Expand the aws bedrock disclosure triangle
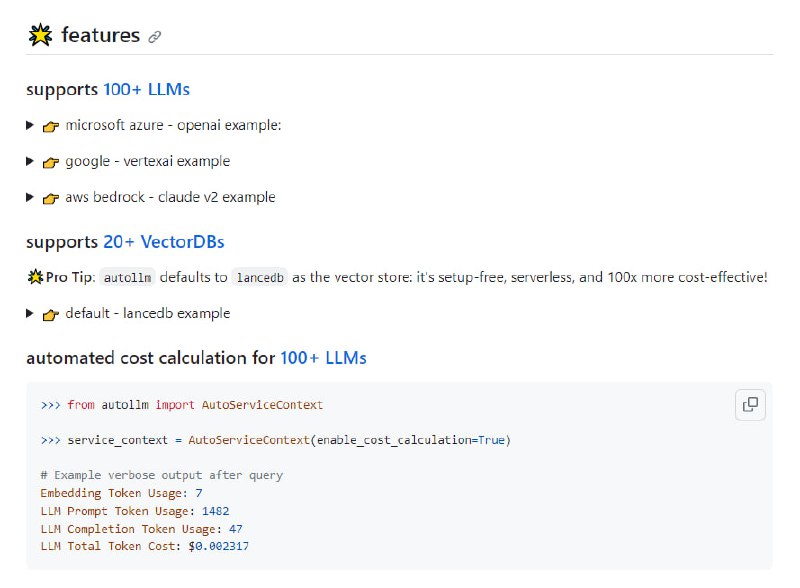Screen dimensions: 800x588 coord(31,197)
